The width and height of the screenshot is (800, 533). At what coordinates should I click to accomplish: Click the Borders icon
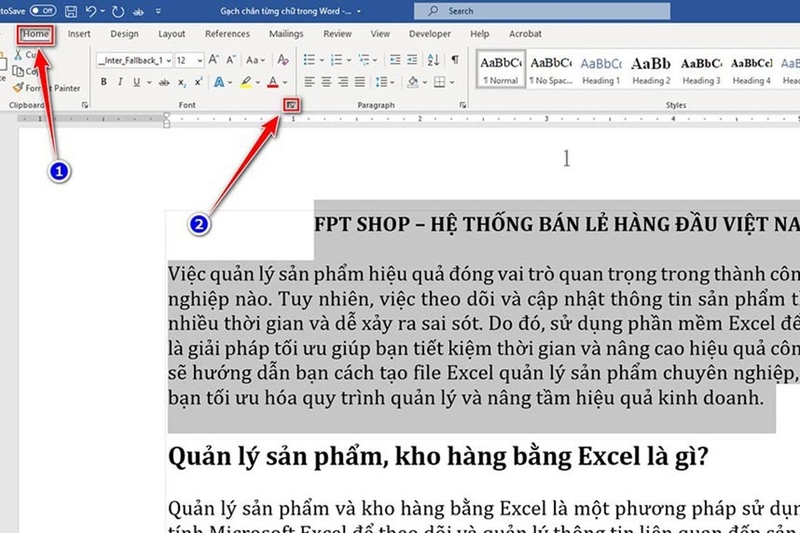439,82
